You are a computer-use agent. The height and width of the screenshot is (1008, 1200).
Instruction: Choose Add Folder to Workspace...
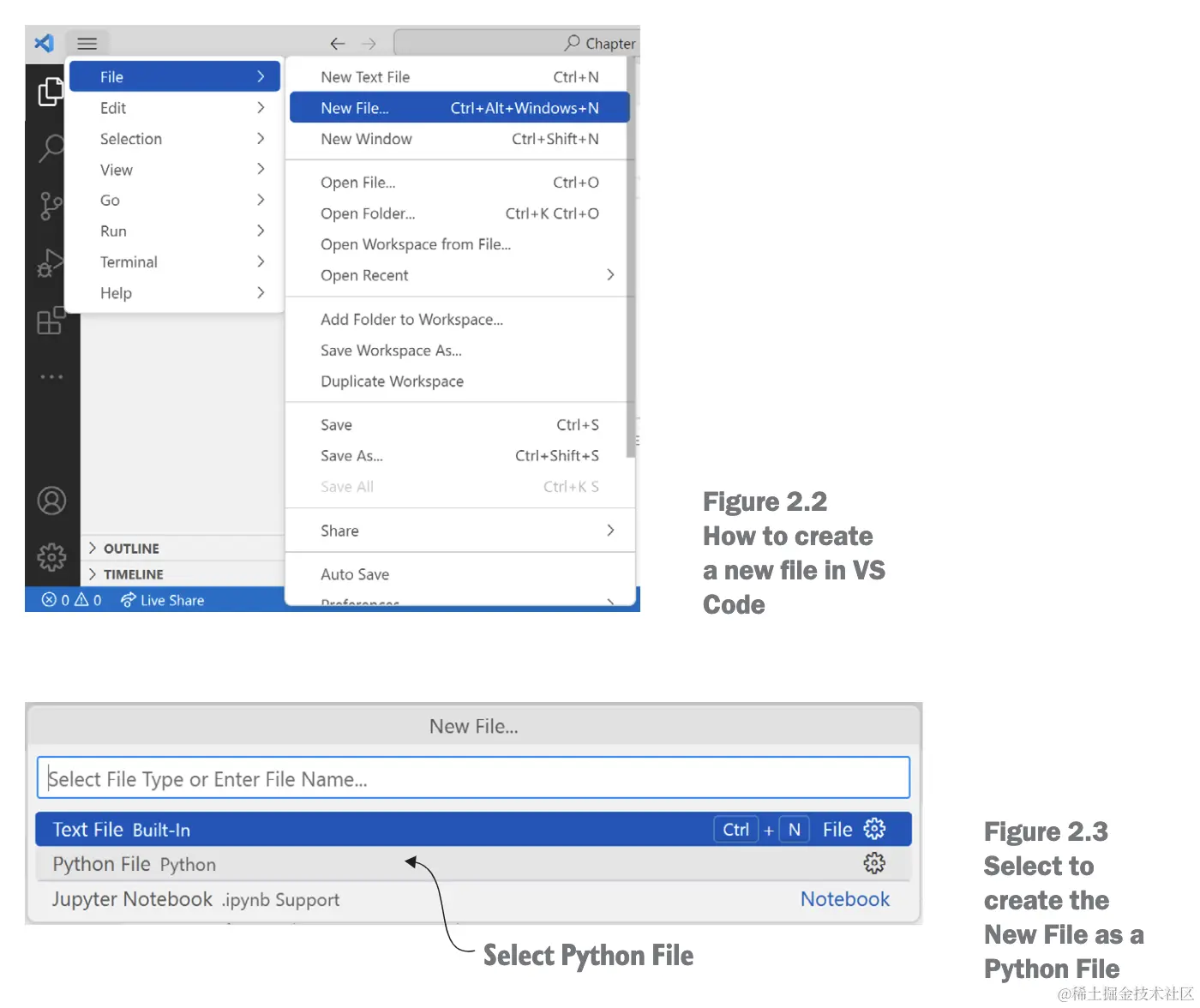click(x=459, y=320)
